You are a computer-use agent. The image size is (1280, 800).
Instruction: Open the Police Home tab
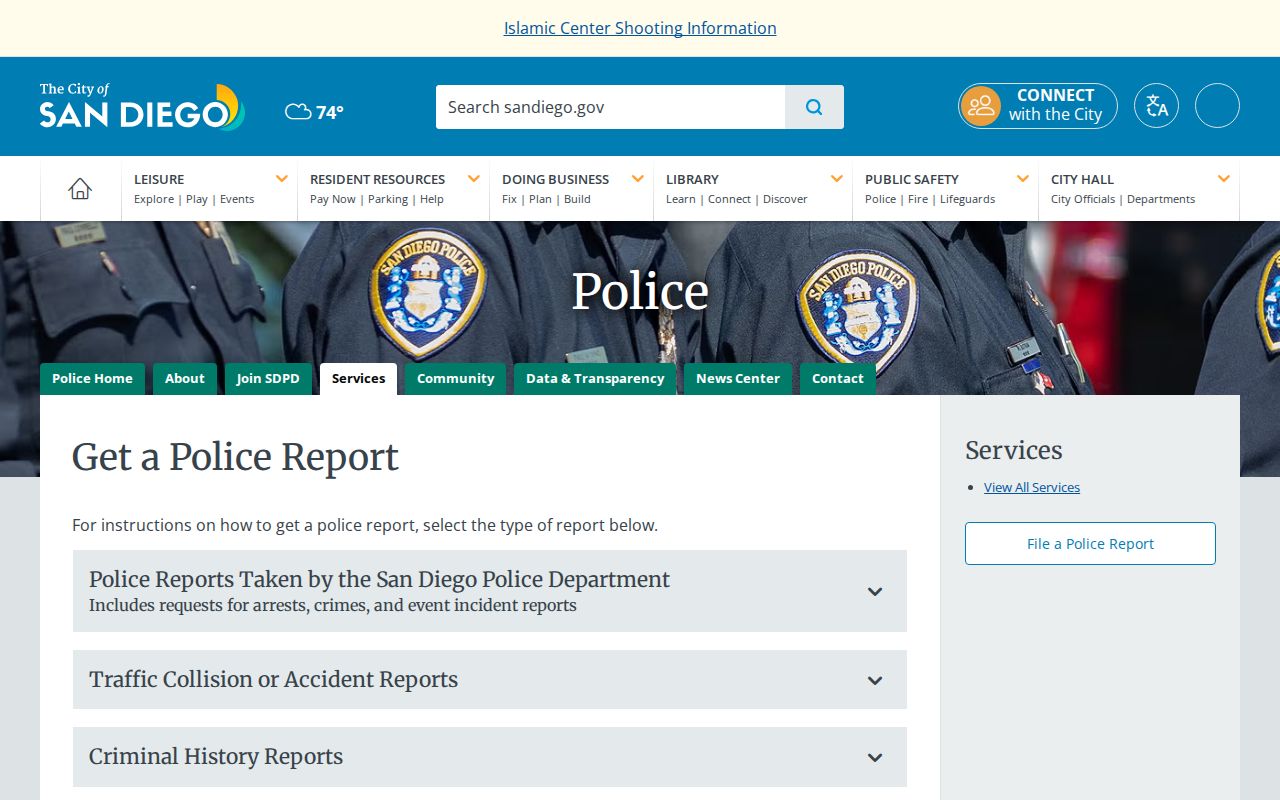92,379
